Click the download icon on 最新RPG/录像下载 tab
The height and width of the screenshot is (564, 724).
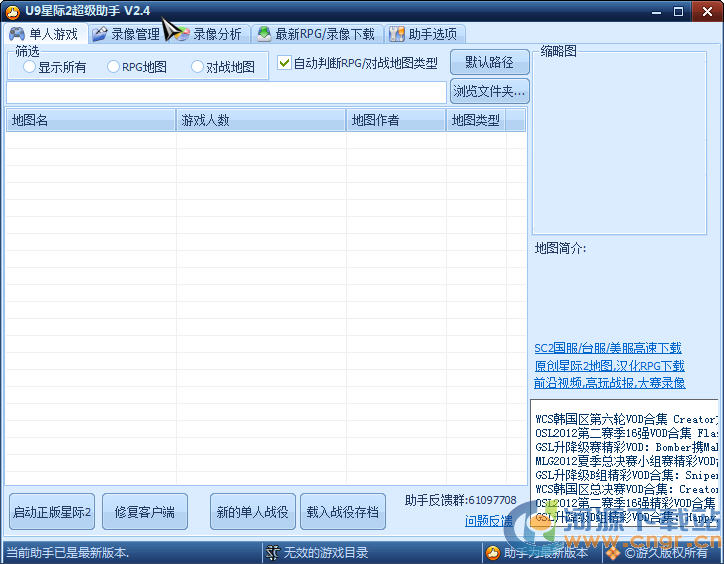coord(264,34)
